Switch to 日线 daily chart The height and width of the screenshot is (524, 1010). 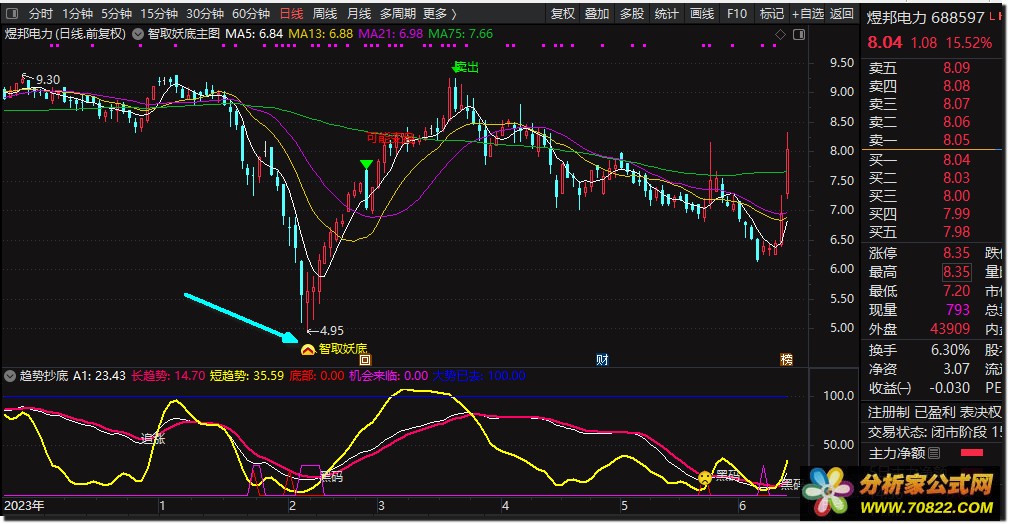(x=291, y=14)
